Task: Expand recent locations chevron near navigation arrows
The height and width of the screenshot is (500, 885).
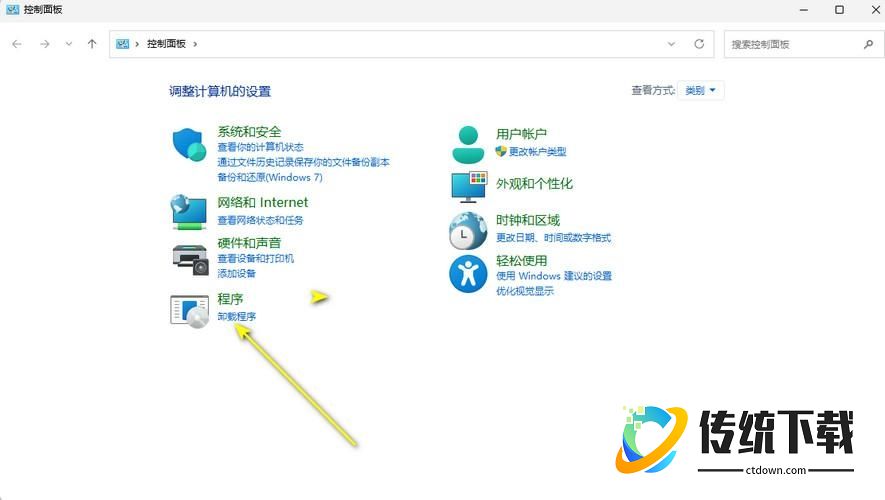Action: (68, 44)
